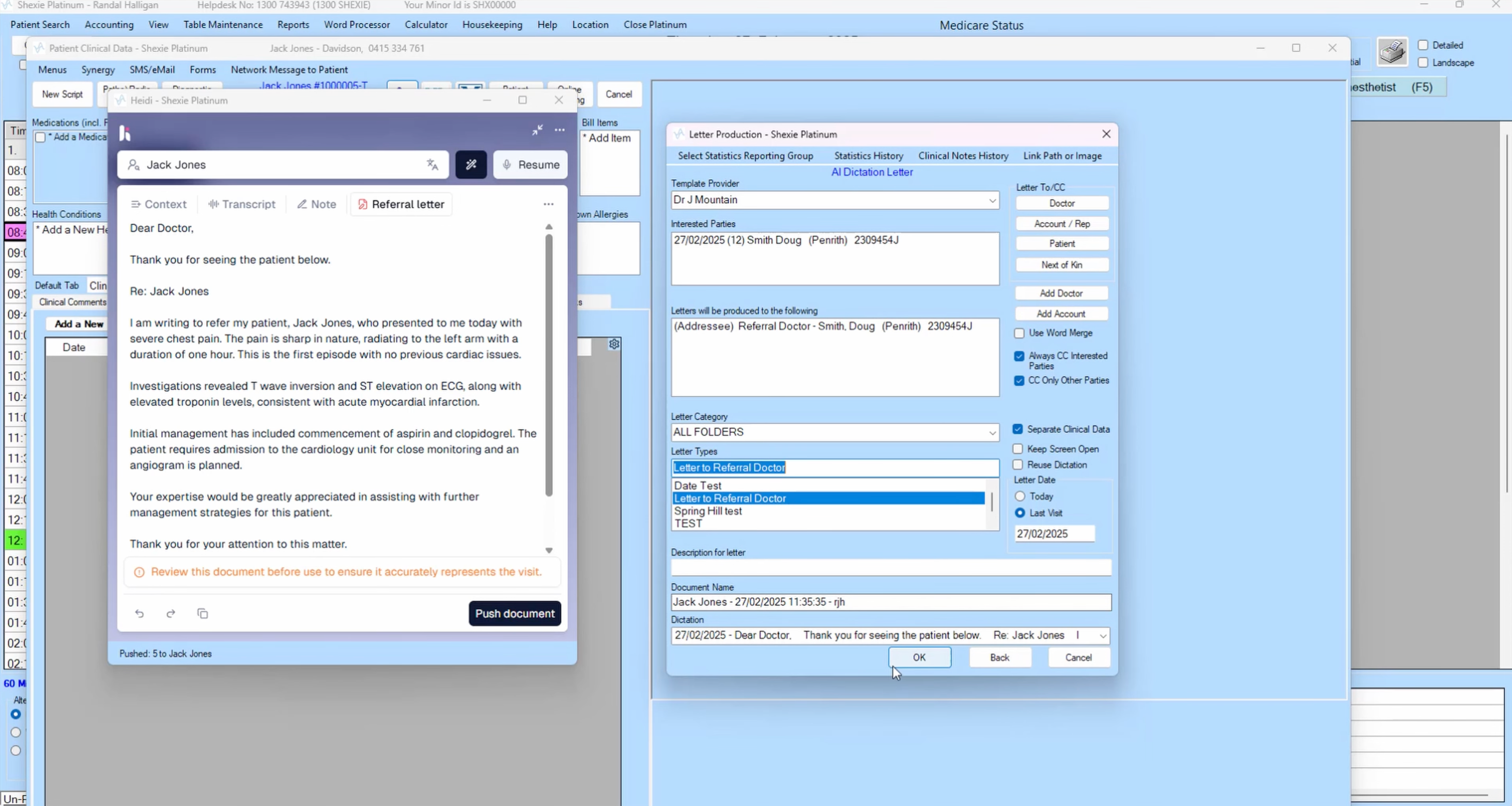The height and width of the screenshot is (806, 1512).
Task: Copy the referral letter to clipboard
Action: pyautogui.click(x=203, y=613)
